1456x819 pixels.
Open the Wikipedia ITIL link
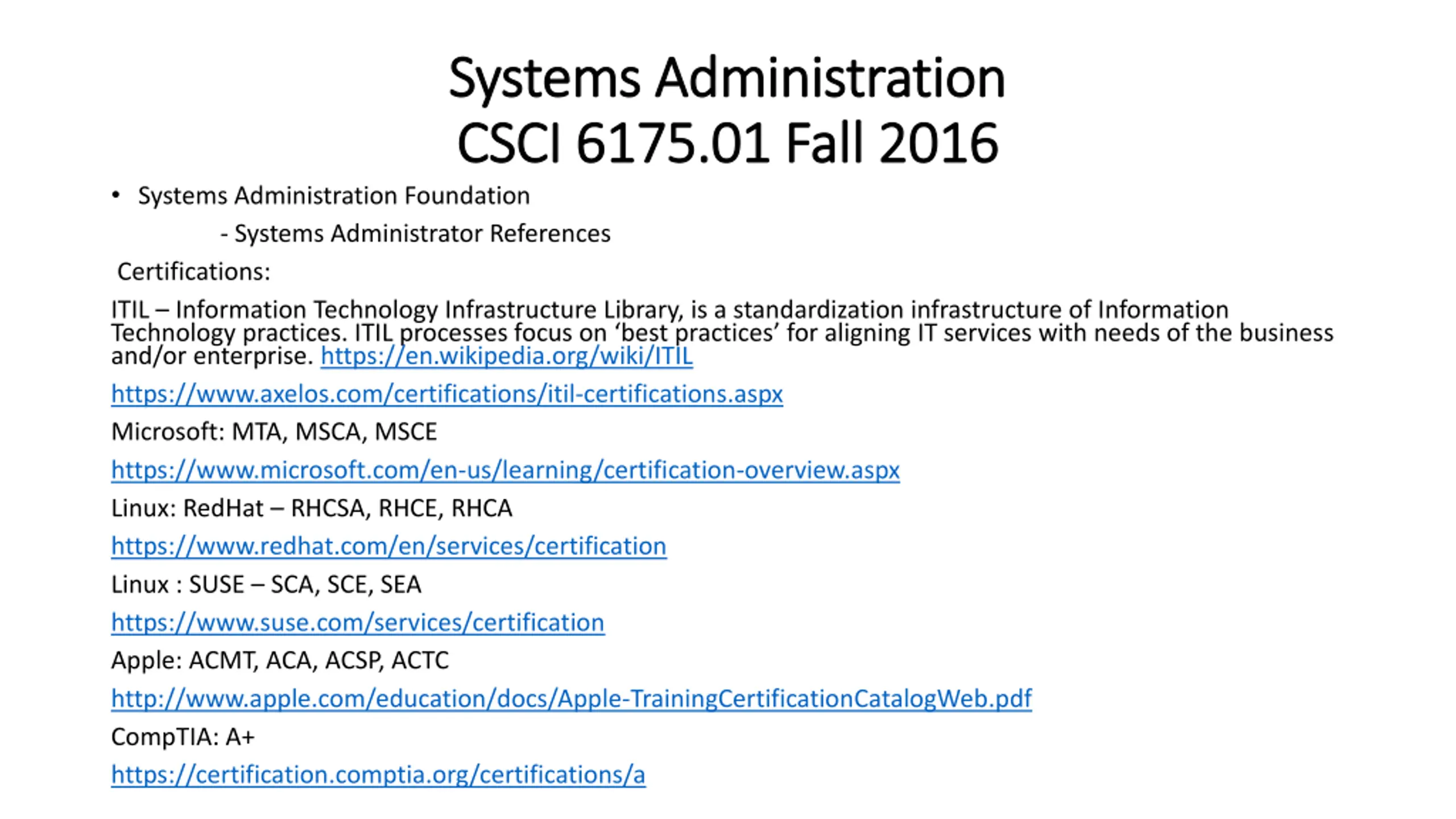[506, 357]
